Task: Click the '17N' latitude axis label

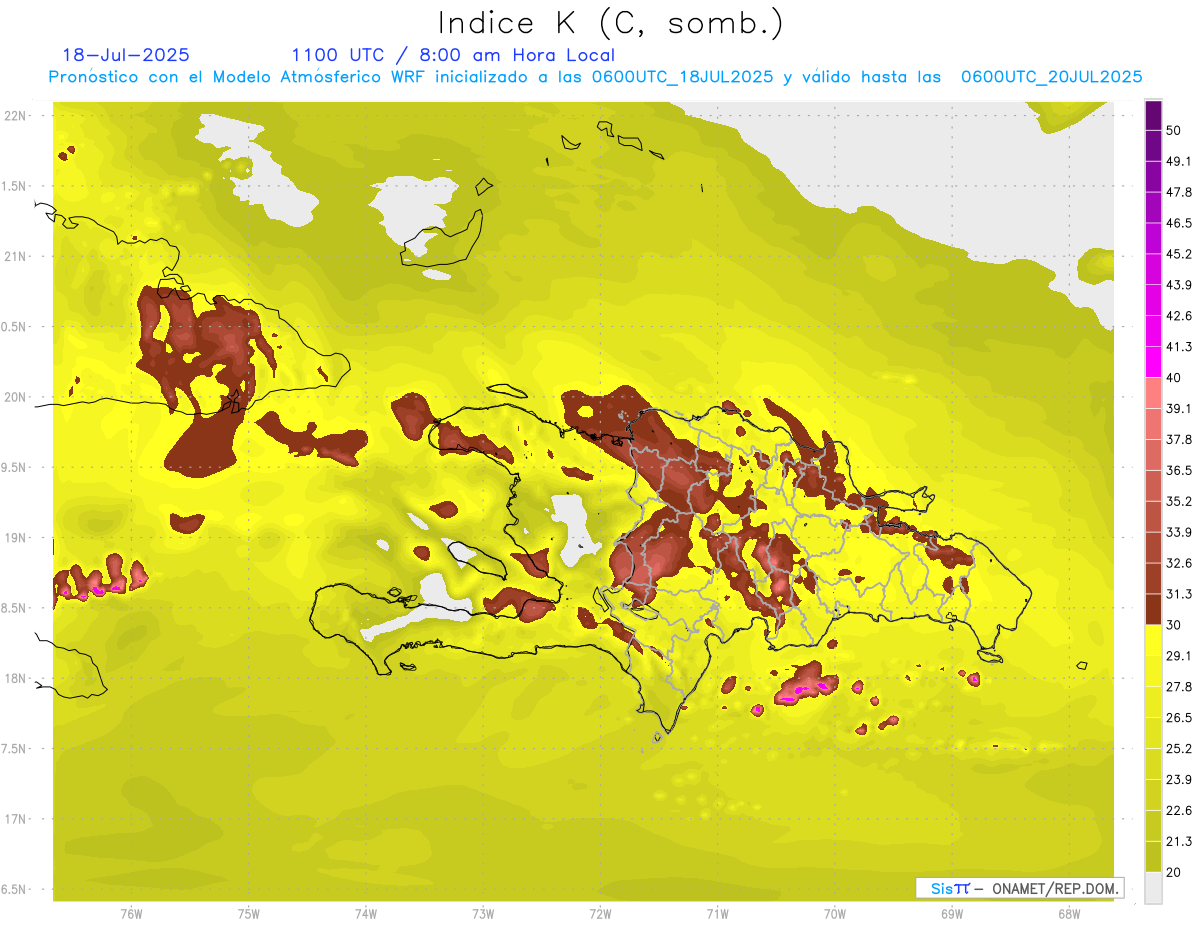Action: point(14,819)
